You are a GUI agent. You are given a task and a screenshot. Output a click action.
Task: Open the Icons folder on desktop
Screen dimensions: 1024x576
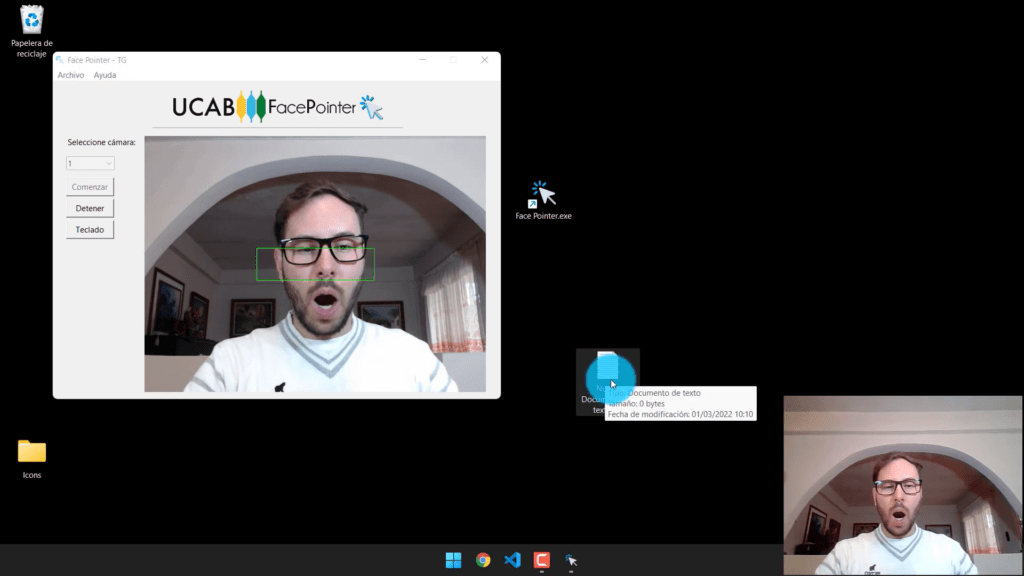[32, 452]
